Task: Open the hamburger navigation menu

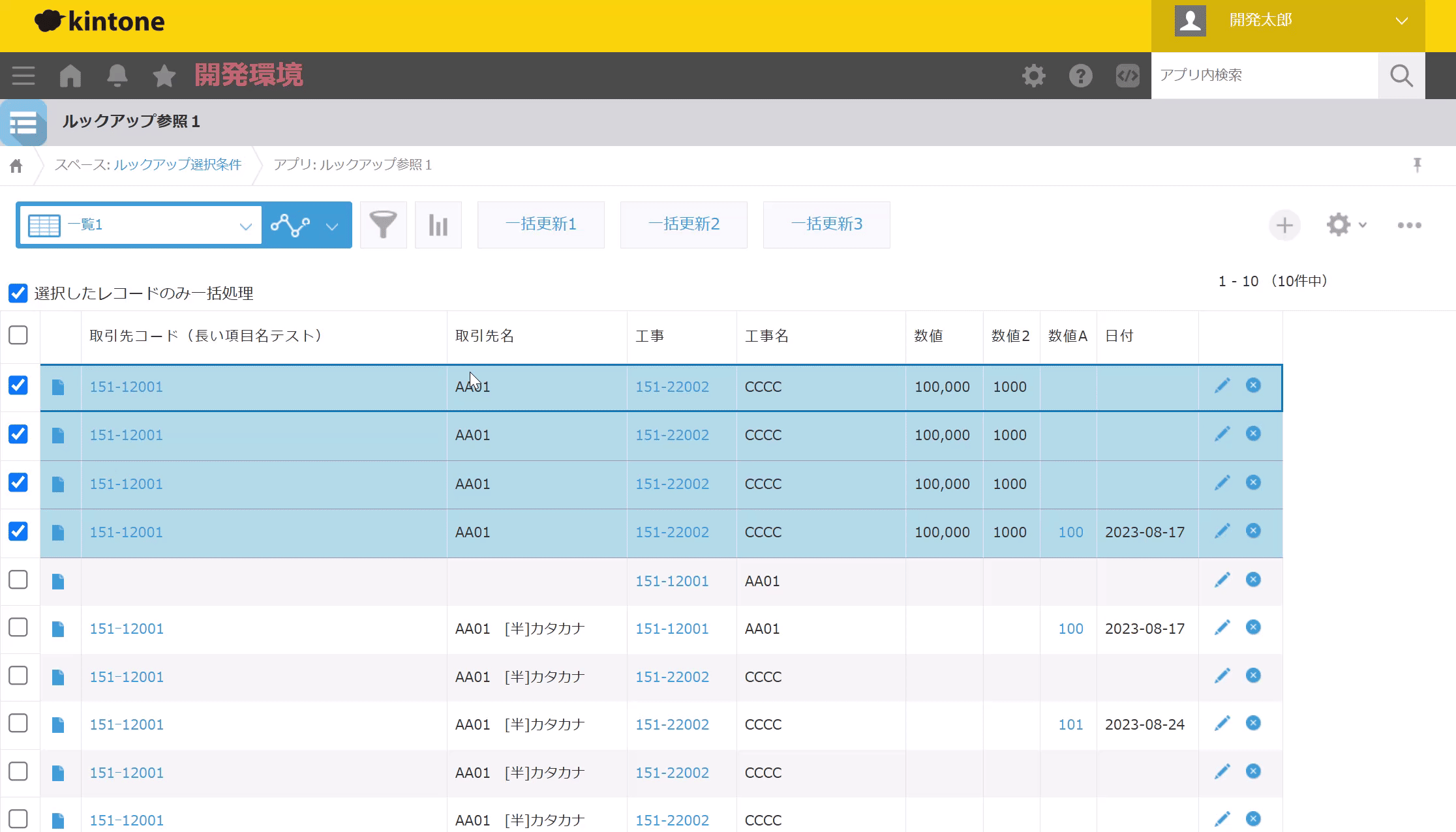Action: click(23, 76)
